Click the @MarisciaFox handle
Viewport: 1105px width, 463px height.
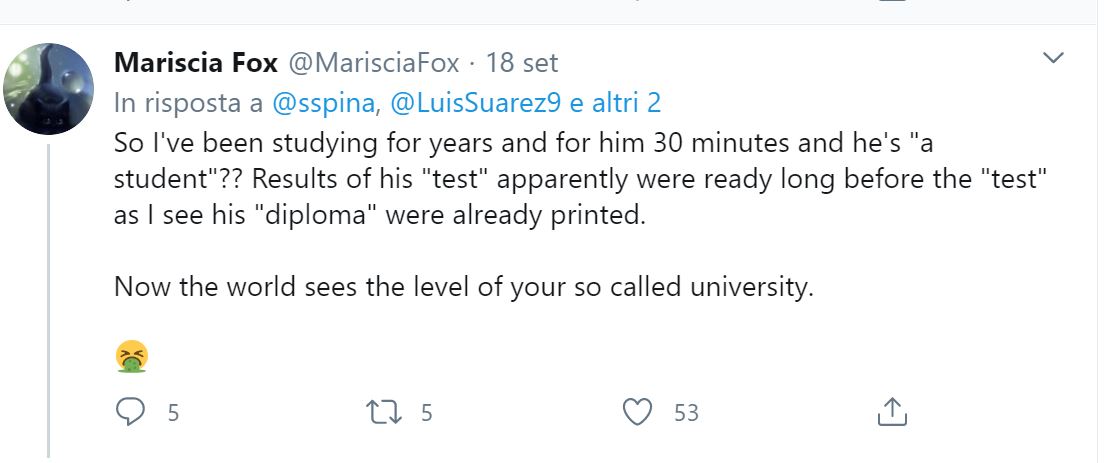tap(372, 63)
